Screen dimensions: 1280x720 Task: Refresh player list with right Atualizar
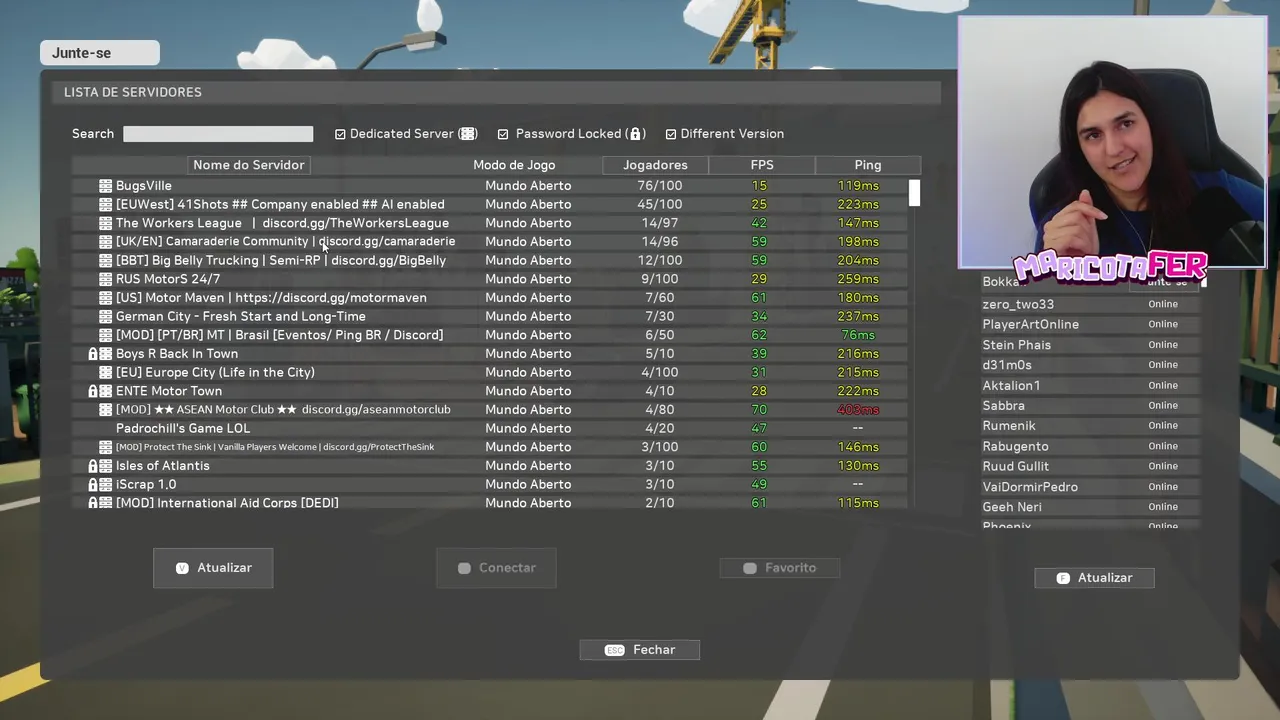click(1095, 578)
